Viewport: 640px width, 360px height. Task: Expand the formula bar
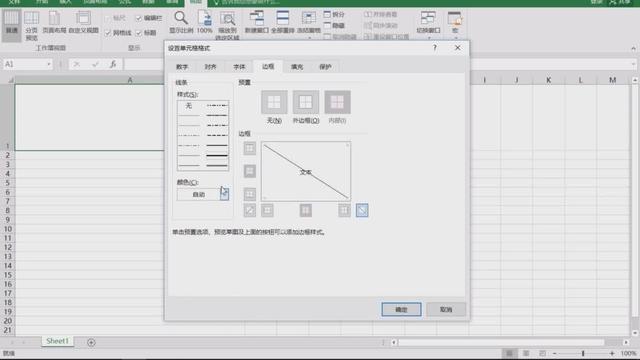click(633, 64)
